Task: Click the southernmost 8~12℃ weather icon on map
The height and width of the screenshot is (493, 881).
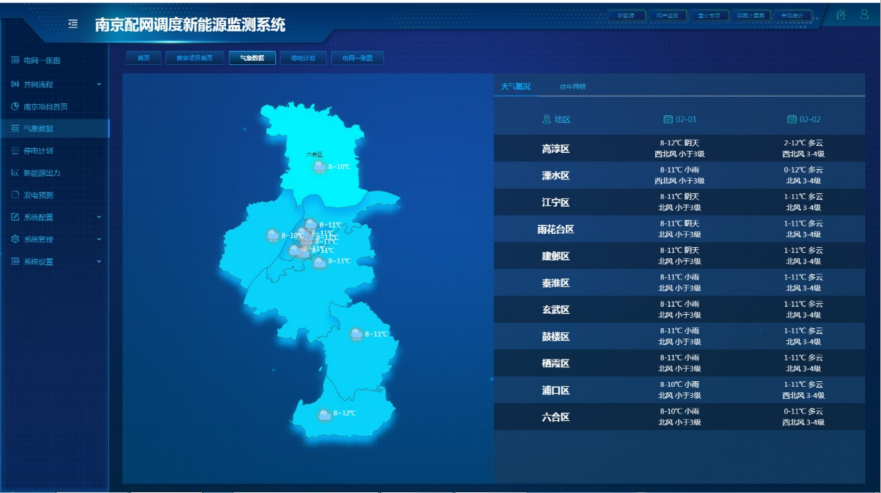Action: click(325, 414)
